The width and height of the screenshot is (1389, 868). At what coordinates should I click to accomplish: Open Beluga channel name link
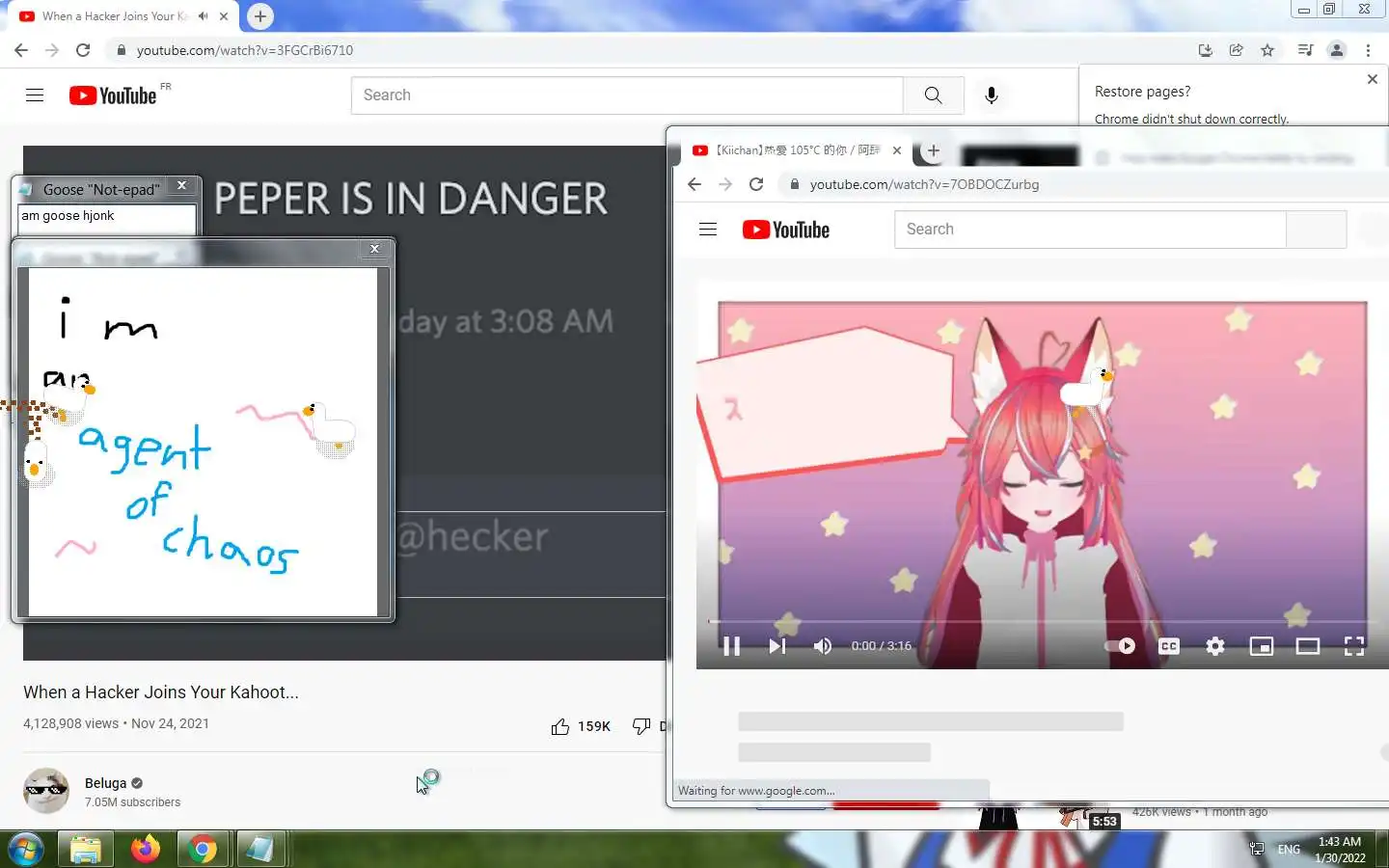105,783
